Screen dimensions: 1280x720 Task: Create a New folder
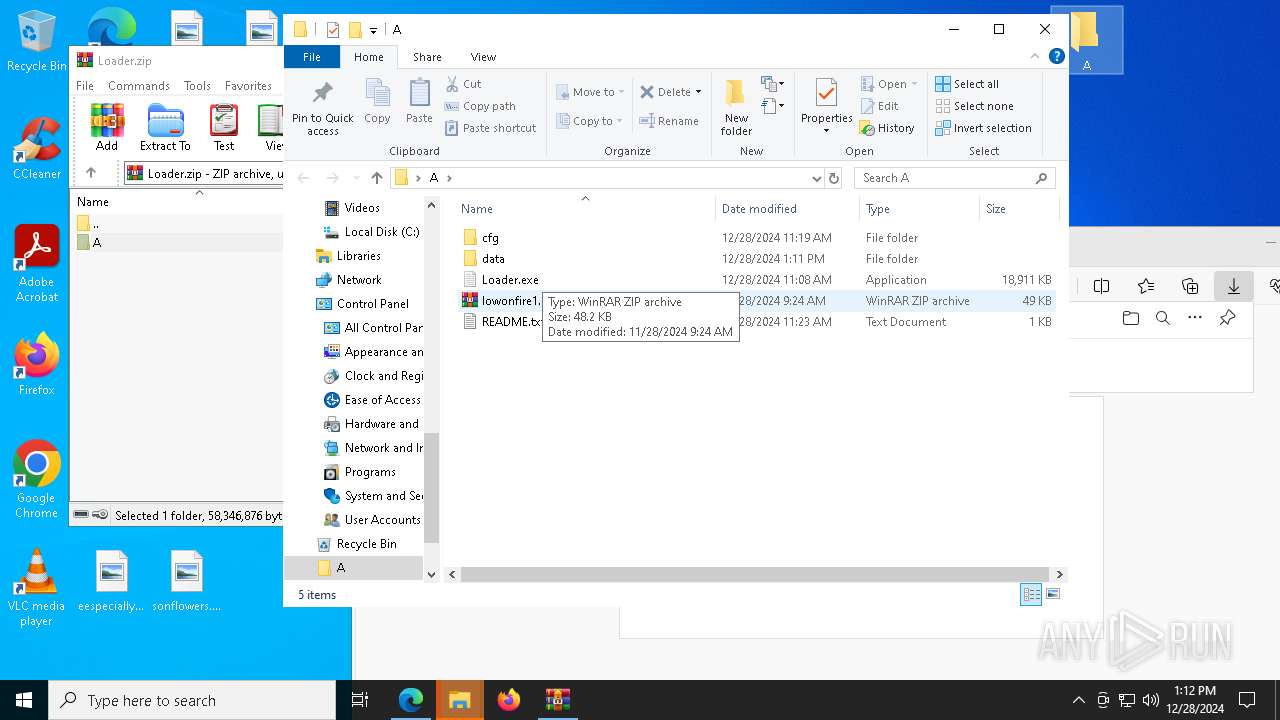pyautogui.click(x=736, y=108)
